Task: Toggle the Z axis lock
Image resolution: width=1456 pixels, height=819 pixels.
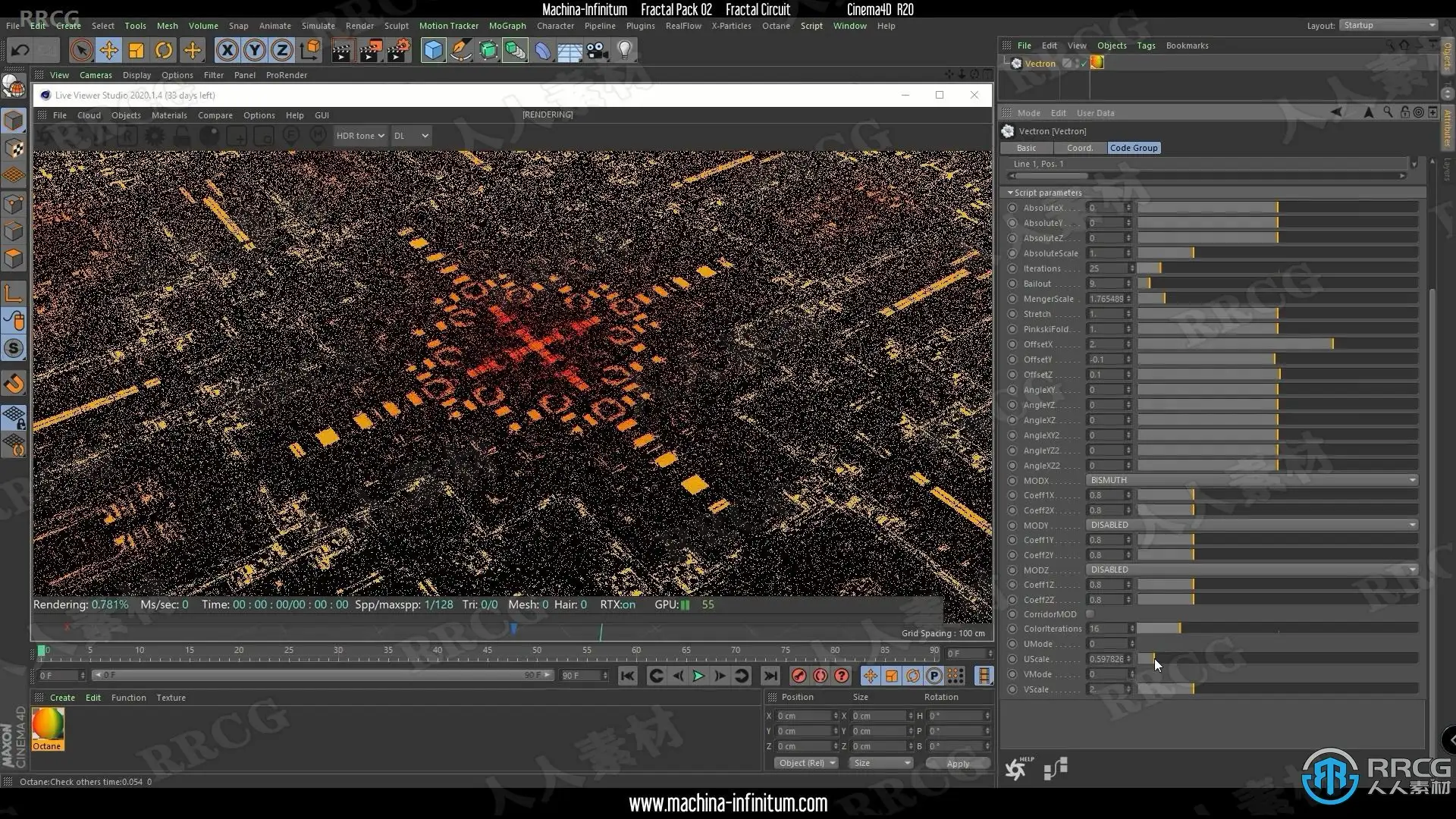Action: [282, 51]
